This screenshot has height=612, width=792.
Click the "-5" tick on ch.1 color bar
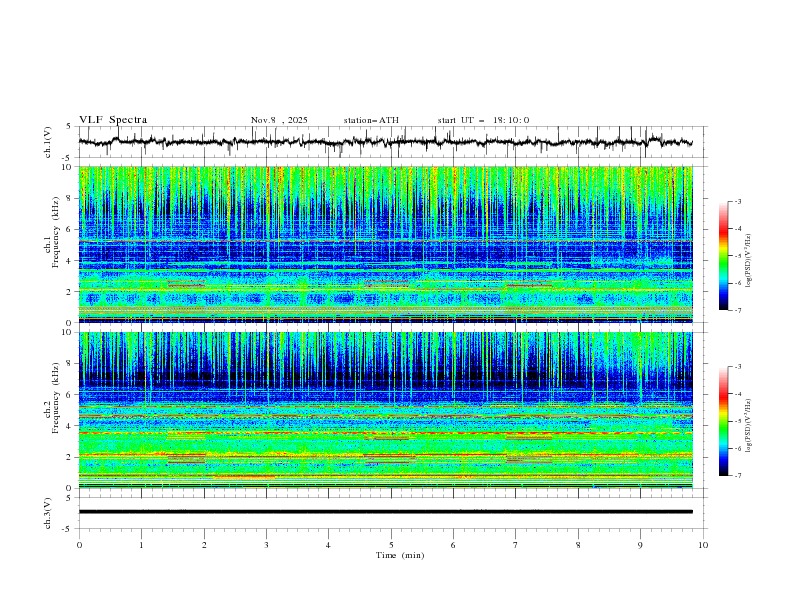point(737,256)
